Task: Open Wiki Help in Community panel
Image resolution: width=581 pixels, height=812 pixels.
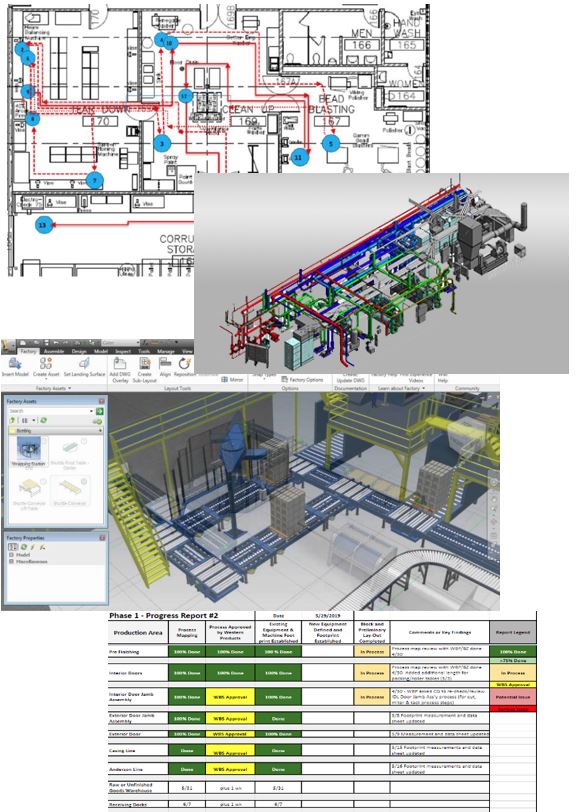Action: tap(443, 376)
